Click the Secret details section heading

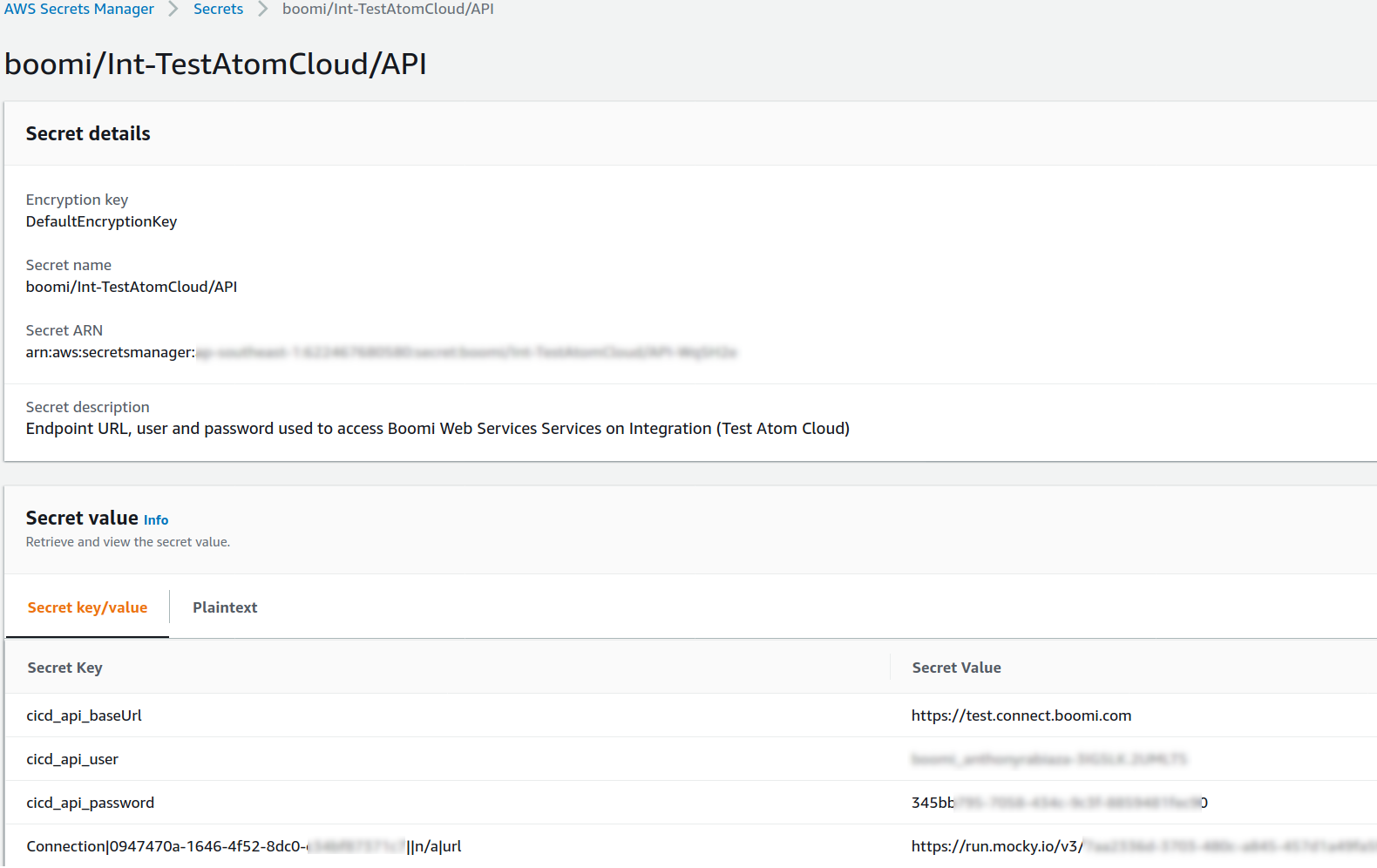coord(88,133)
